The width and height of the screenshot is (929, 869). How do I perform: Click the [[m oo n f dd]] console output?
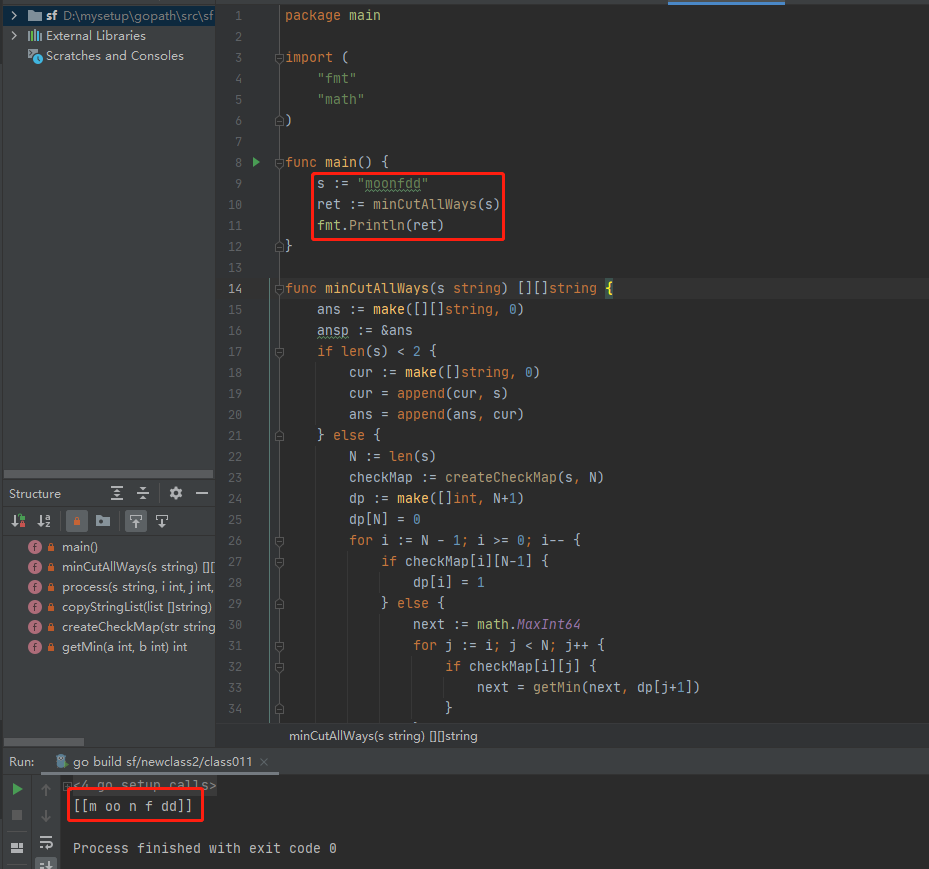coord(133,806)
